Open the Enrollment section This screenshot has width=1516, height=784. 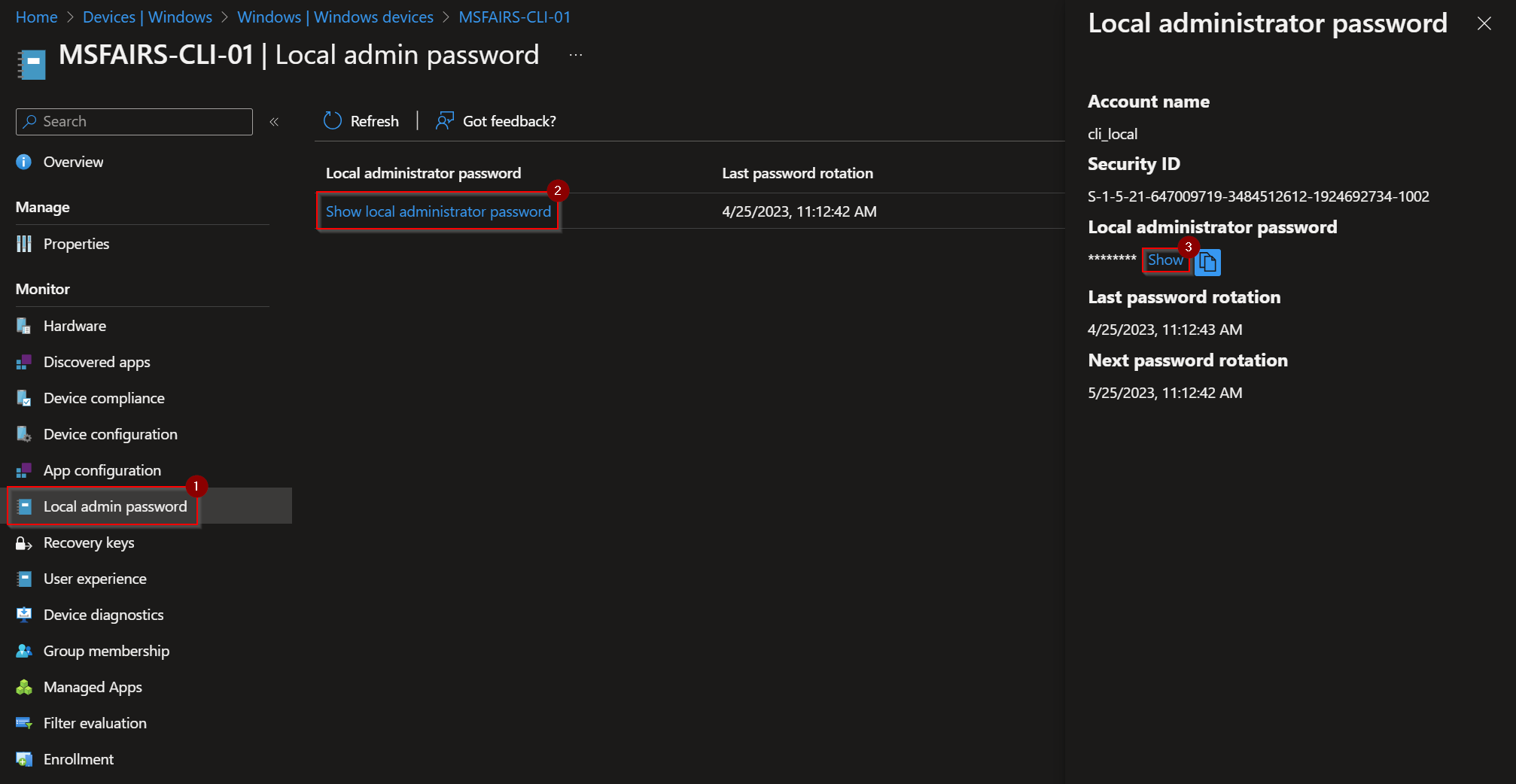tap(78, 759)
